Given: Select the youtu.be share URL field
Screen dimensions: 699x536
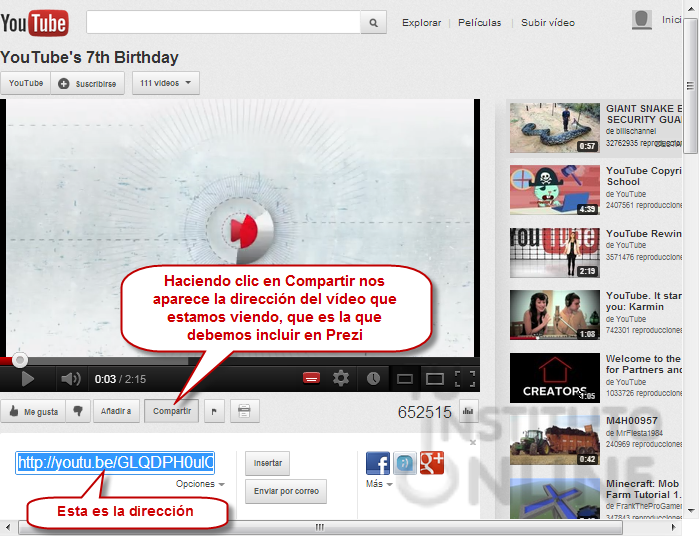Looking at the screenshot, I should coord(115,463).
